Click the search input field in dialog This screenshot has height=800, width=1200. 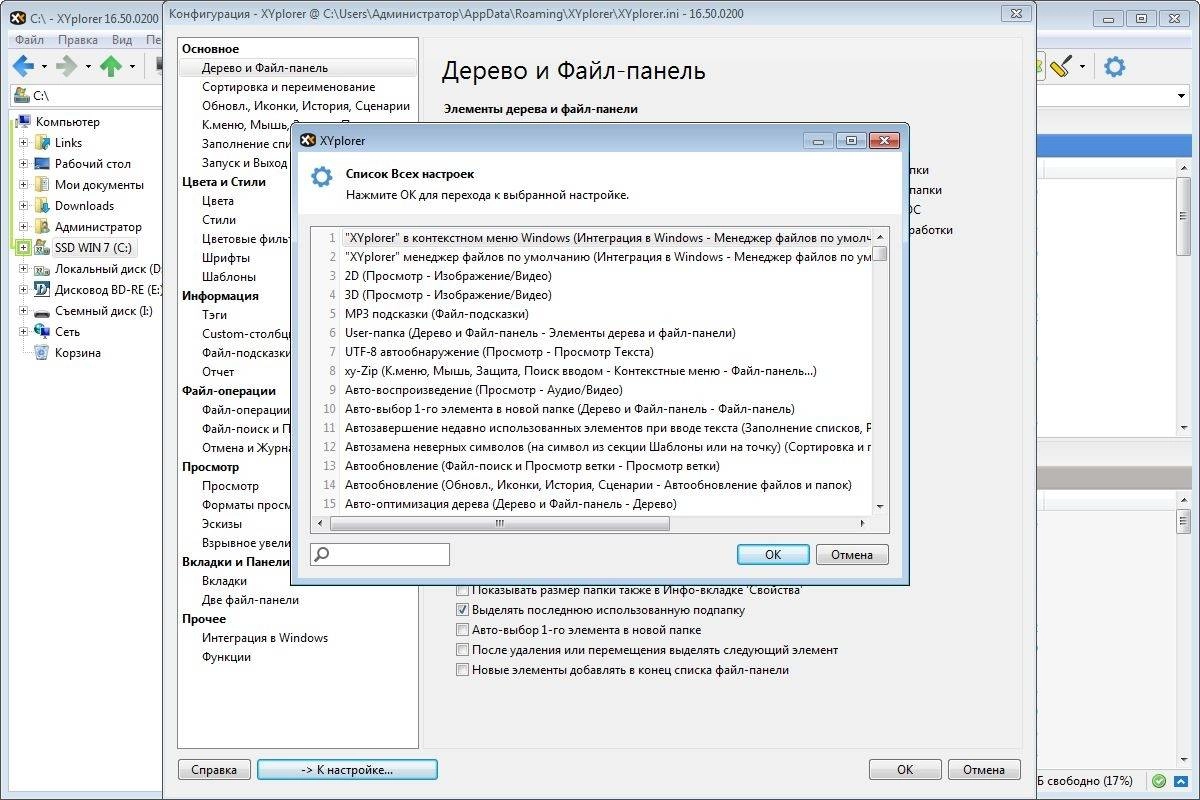click(x=380, y=554)
